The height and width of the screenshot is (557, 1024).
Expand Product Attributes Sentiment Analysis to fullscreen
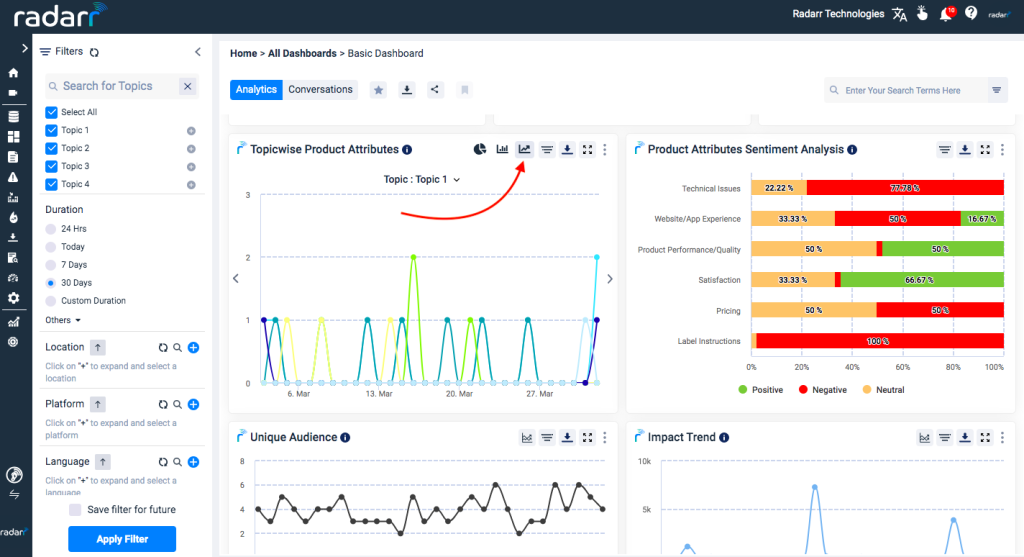coord(985,150)
